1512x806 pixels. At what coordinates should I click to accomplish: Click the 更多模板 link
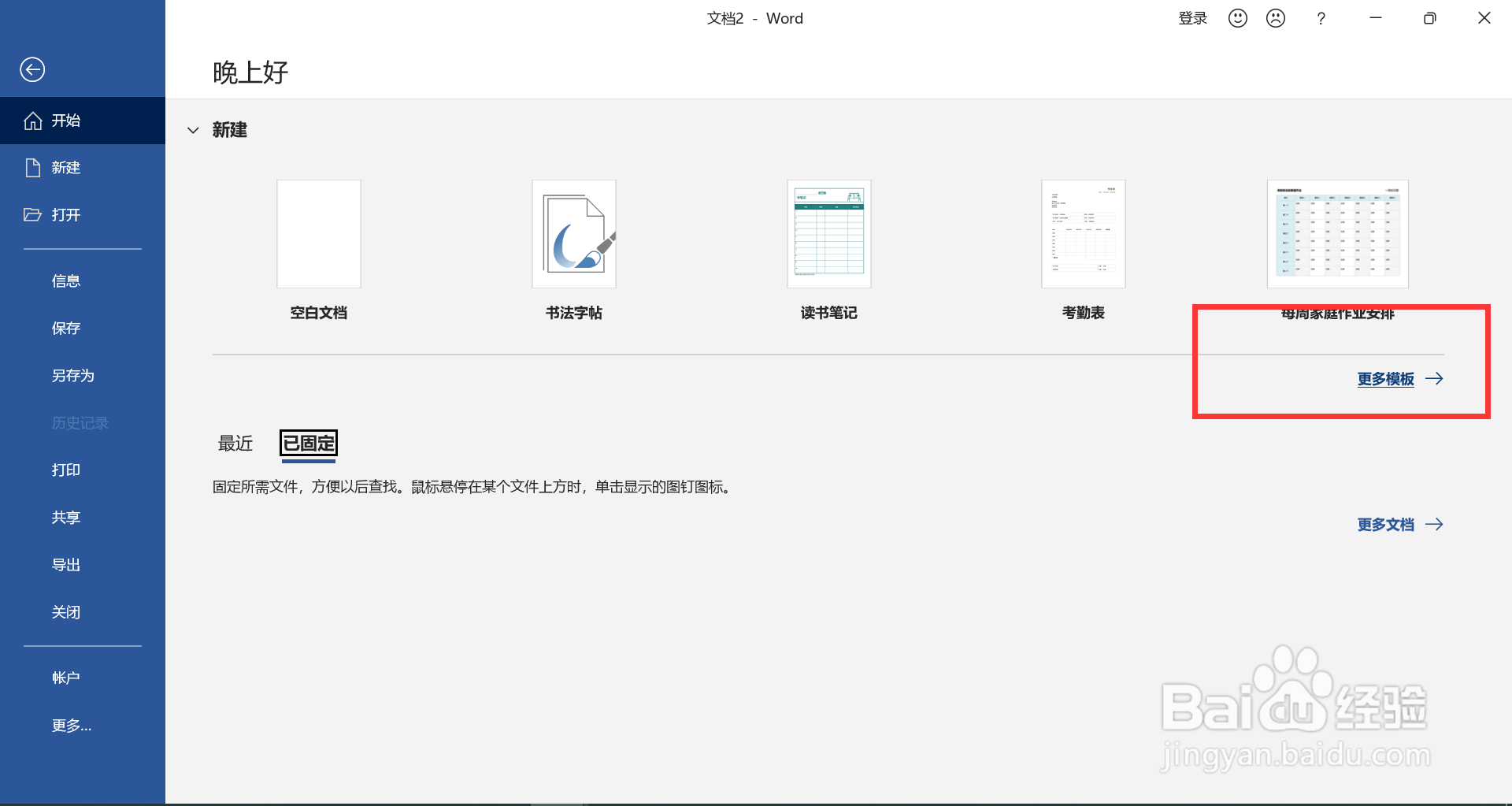tap(1400, 379)
